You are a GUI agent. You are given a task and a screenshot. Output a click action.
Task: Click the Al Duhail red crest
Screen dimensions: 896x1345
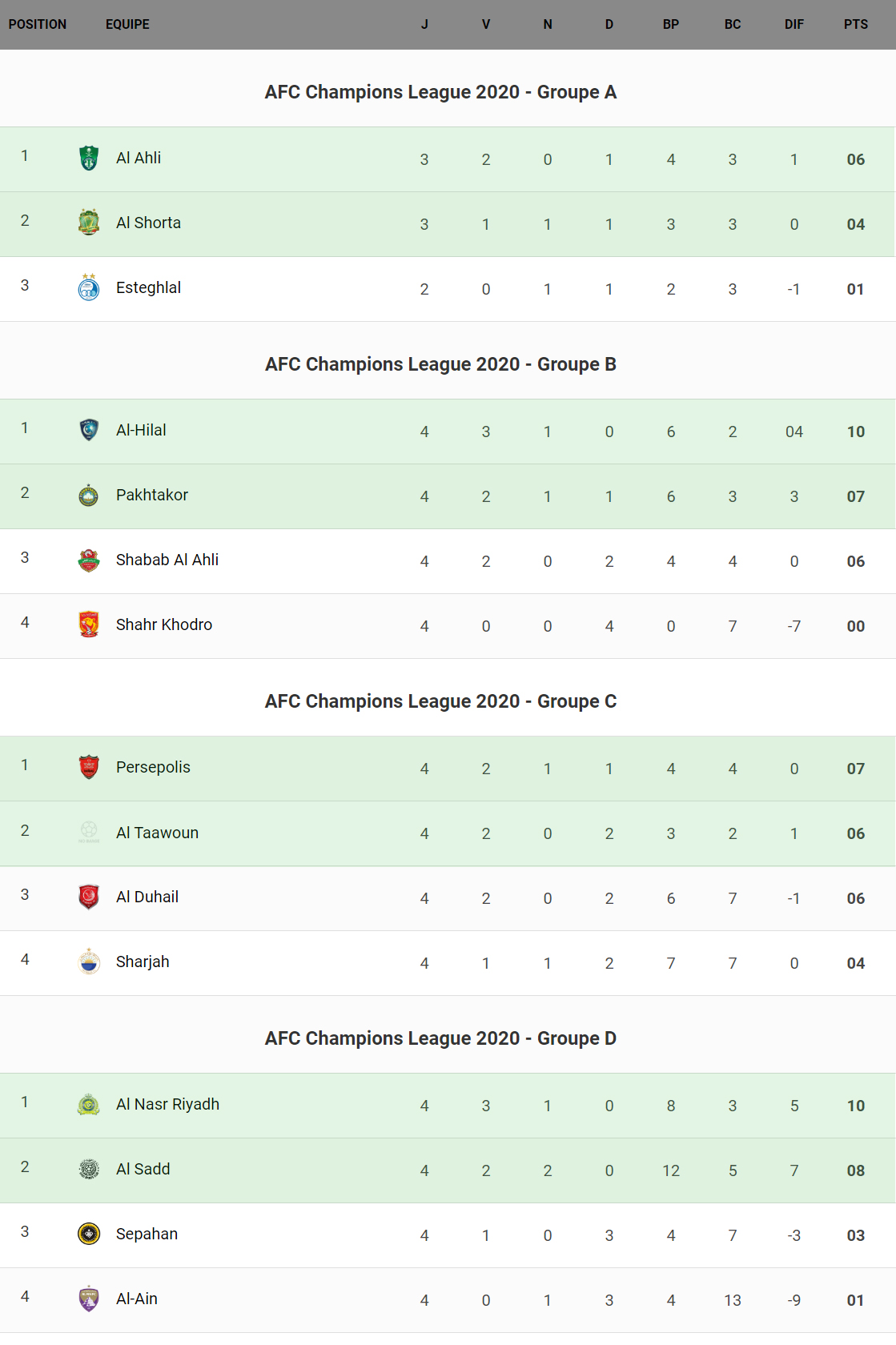tap(89, 897)
